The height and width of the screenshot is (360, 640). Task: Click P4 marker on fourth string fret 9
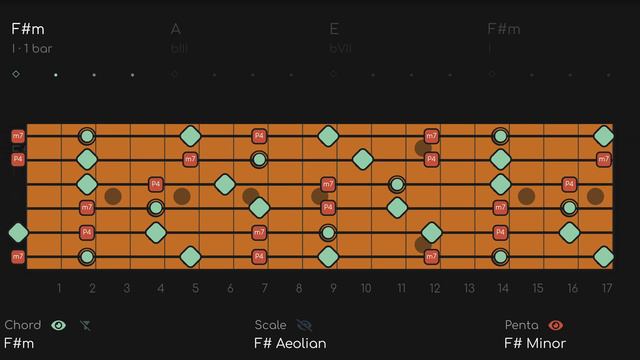click(x=328, y=208)
